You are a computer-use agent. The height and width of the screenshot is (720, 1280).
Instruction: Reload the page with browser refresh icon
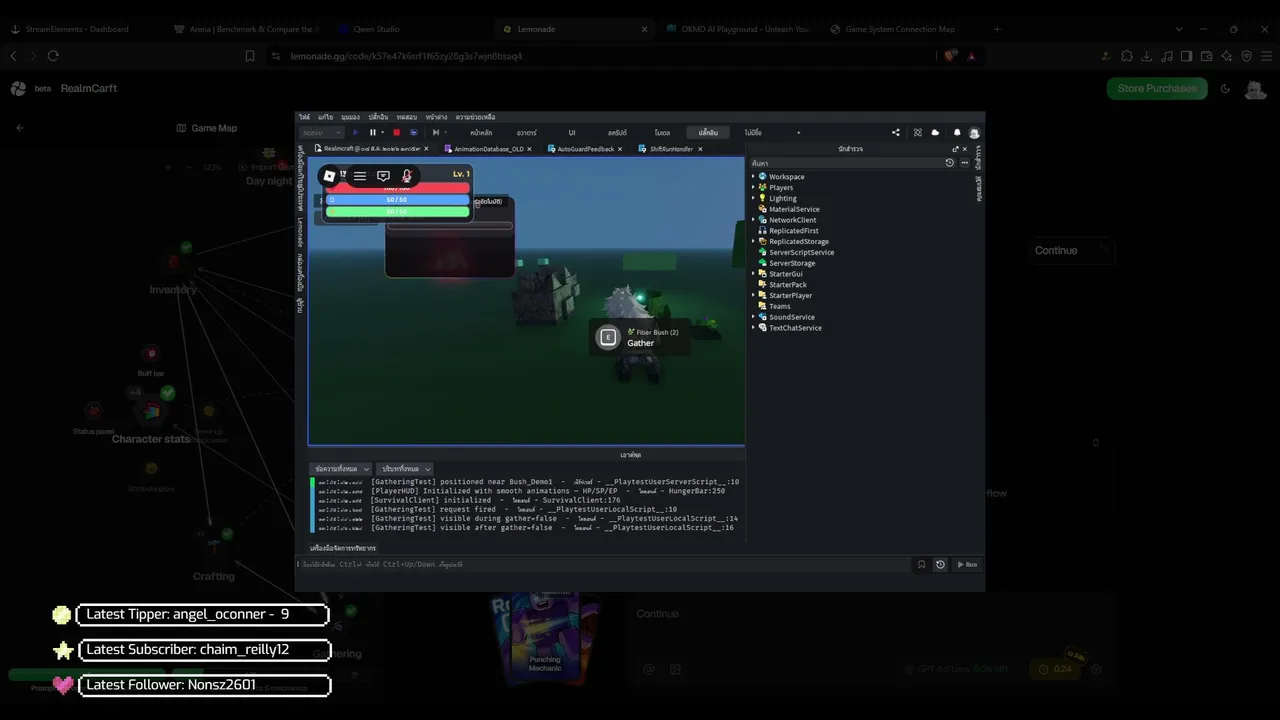click(x=53, y=56)
